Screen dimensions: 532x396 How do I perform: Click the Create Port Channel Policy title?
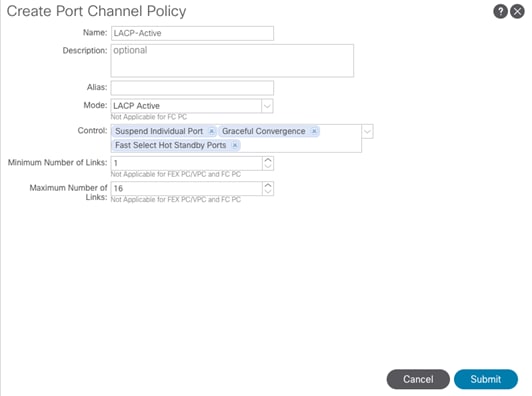pos(96,11)
